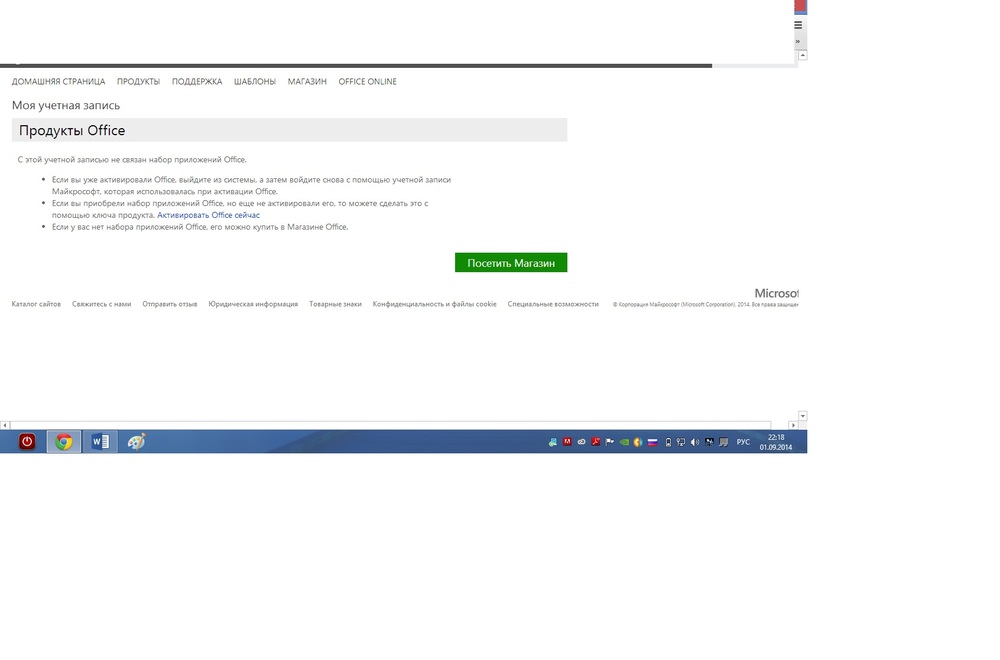Go to the ПОДДЕРЖКА navigation item
The height and width of the screenshot is (660, 1000).
coord(197,82)
